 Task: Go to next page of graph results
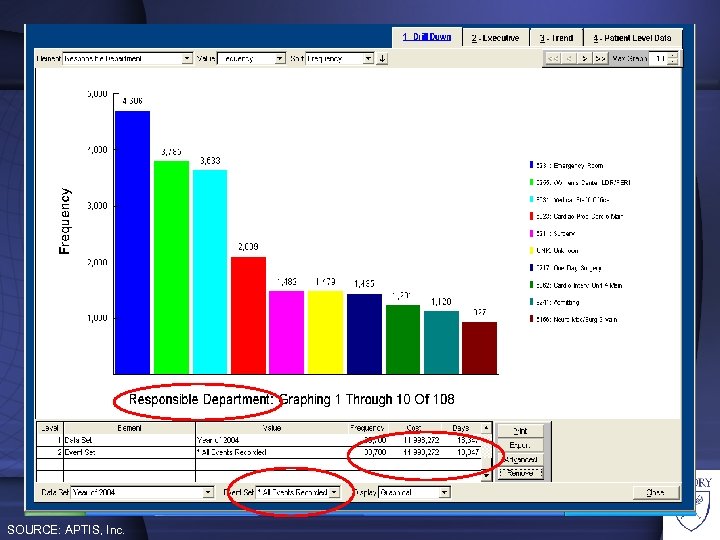point(585,58)
